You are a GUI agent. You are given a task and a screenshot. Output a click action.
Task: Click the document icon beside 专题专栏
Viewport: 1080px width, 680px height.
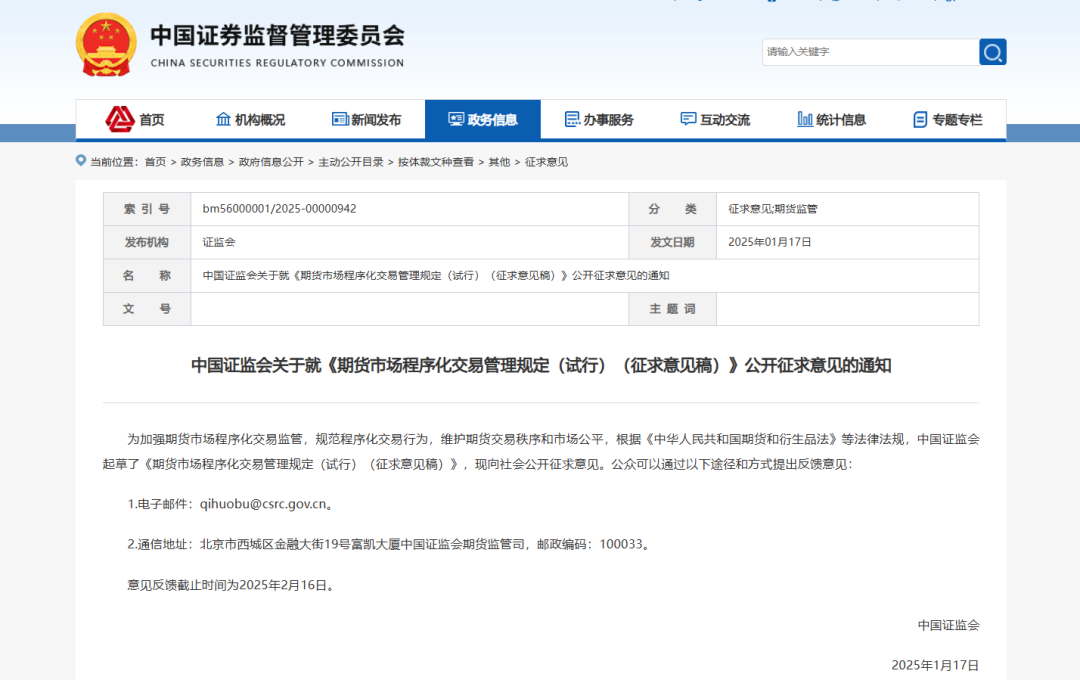point(920,119)
